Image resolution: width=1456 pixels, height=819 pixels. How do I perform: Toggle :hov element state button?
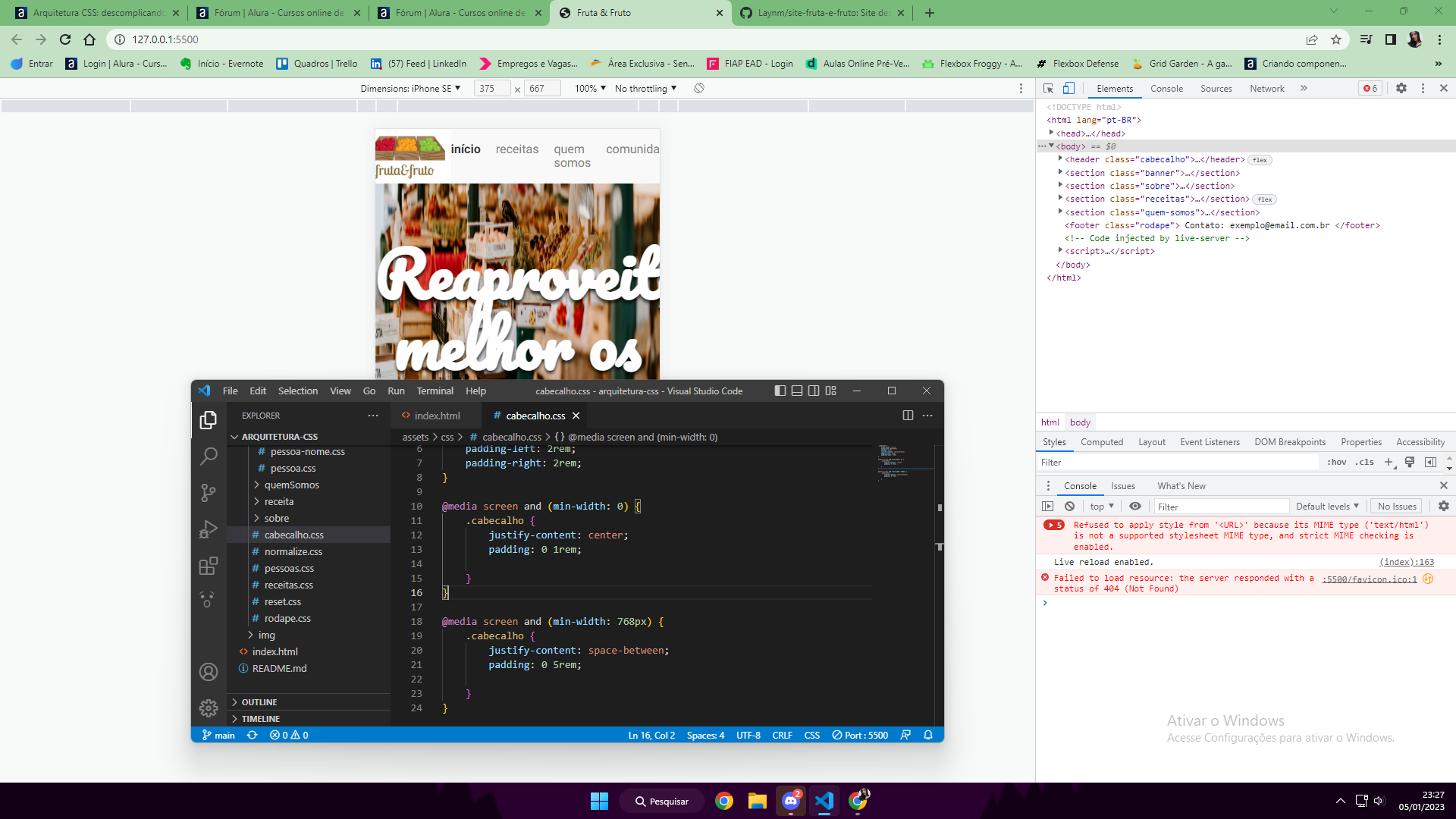pyautogui.click(x=1337, y=462)
